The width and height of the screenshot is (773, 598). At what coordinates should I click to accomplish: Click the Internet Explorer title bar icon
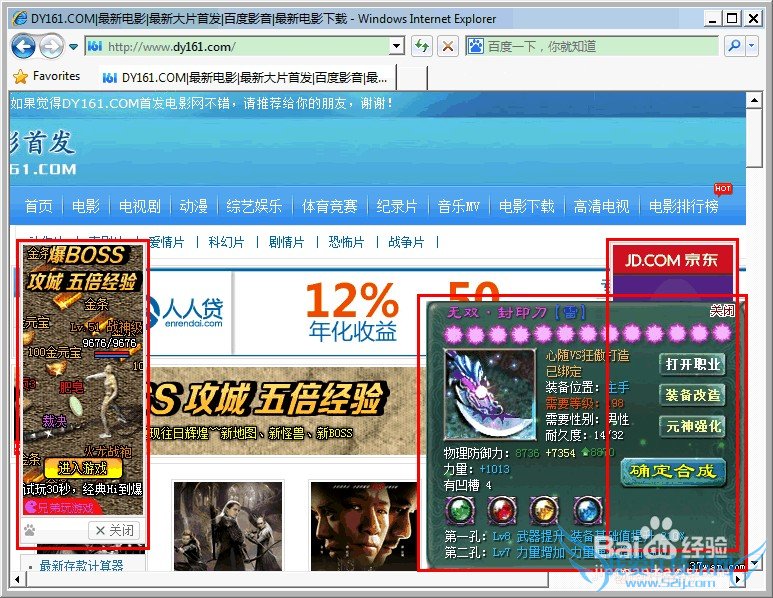pyautogui.click(x=20, y=19)
